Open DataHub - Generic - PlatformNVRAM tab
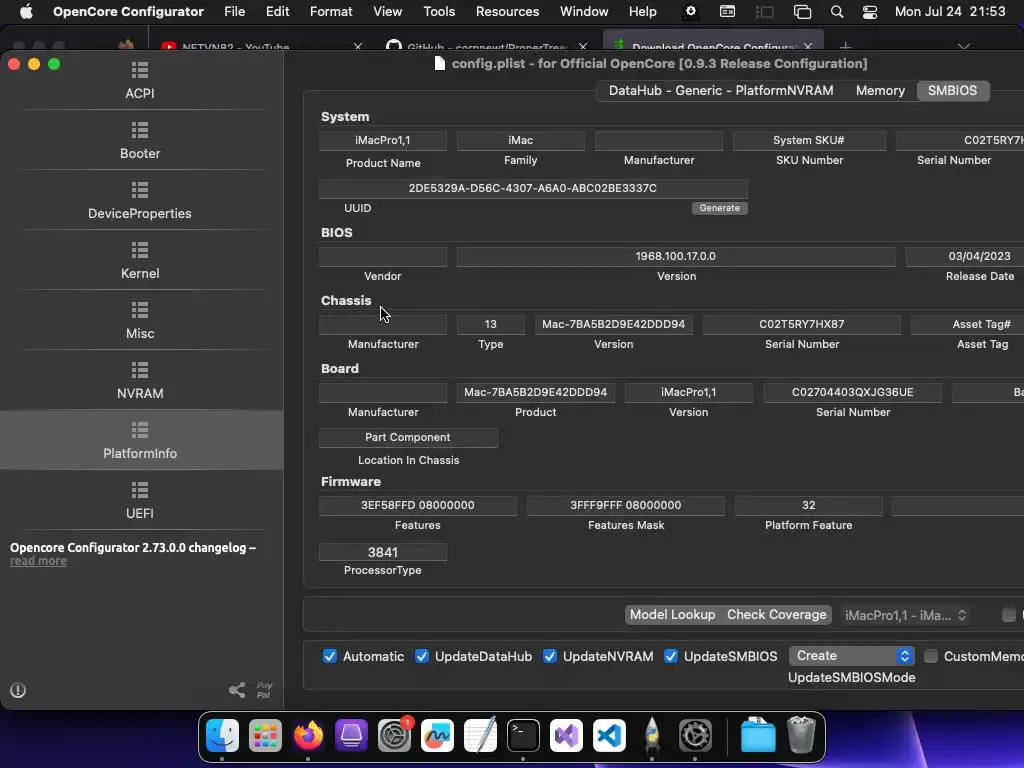Screen dimensions: 1024x768 [721, 91]
